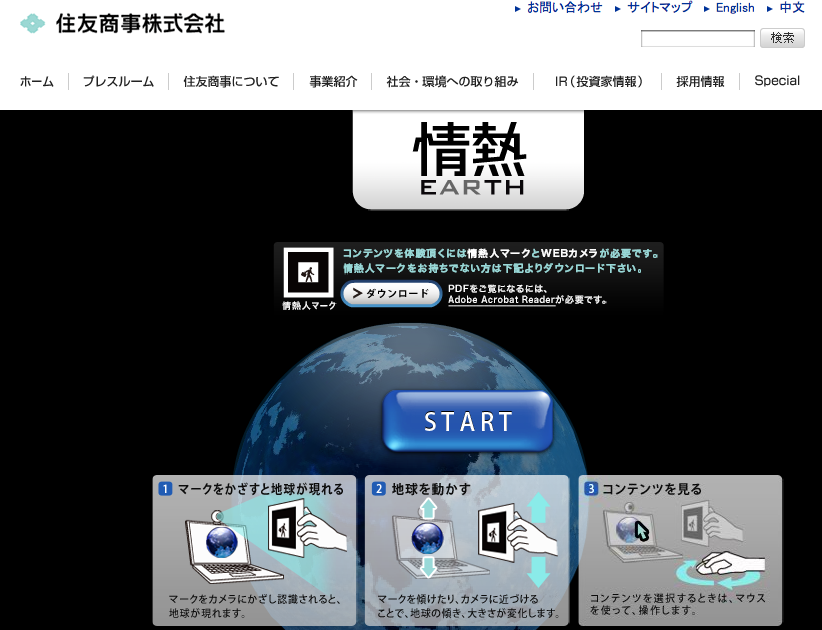
Task: Click the down arrow below step 2 globe
Action: (x=428, y=567)
